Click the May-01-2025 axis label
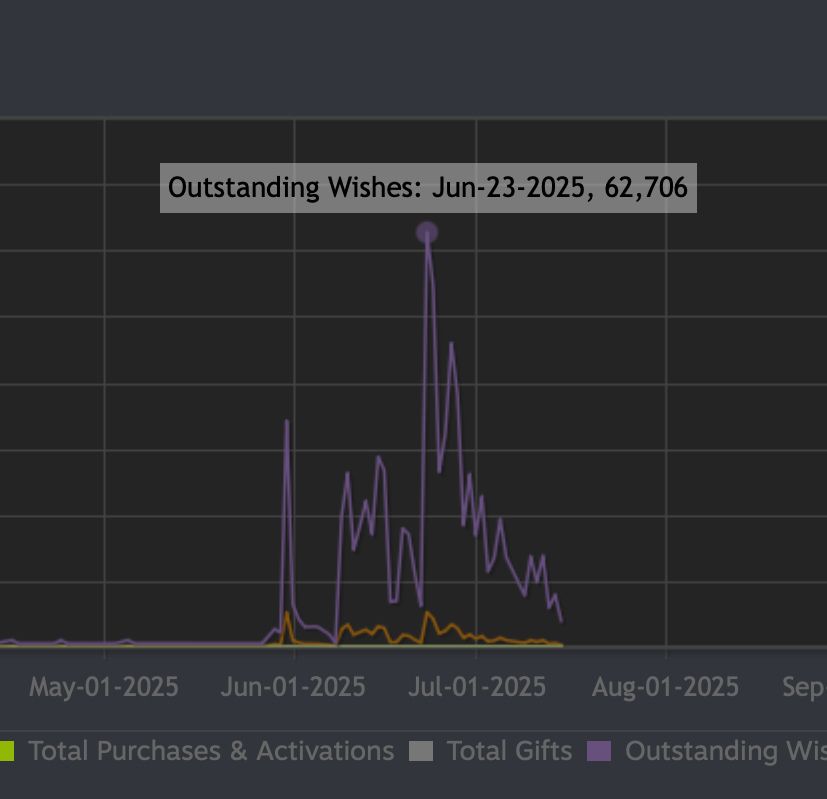827x799 pixels. coord(104,687)
